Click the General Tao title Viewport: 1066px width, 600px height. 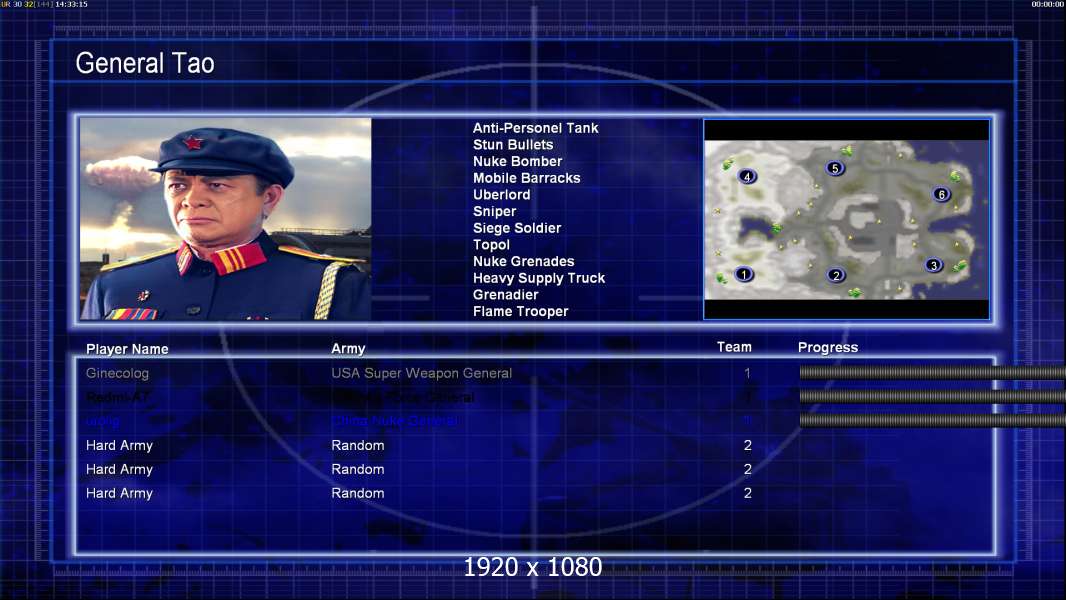tap(145, 63)
